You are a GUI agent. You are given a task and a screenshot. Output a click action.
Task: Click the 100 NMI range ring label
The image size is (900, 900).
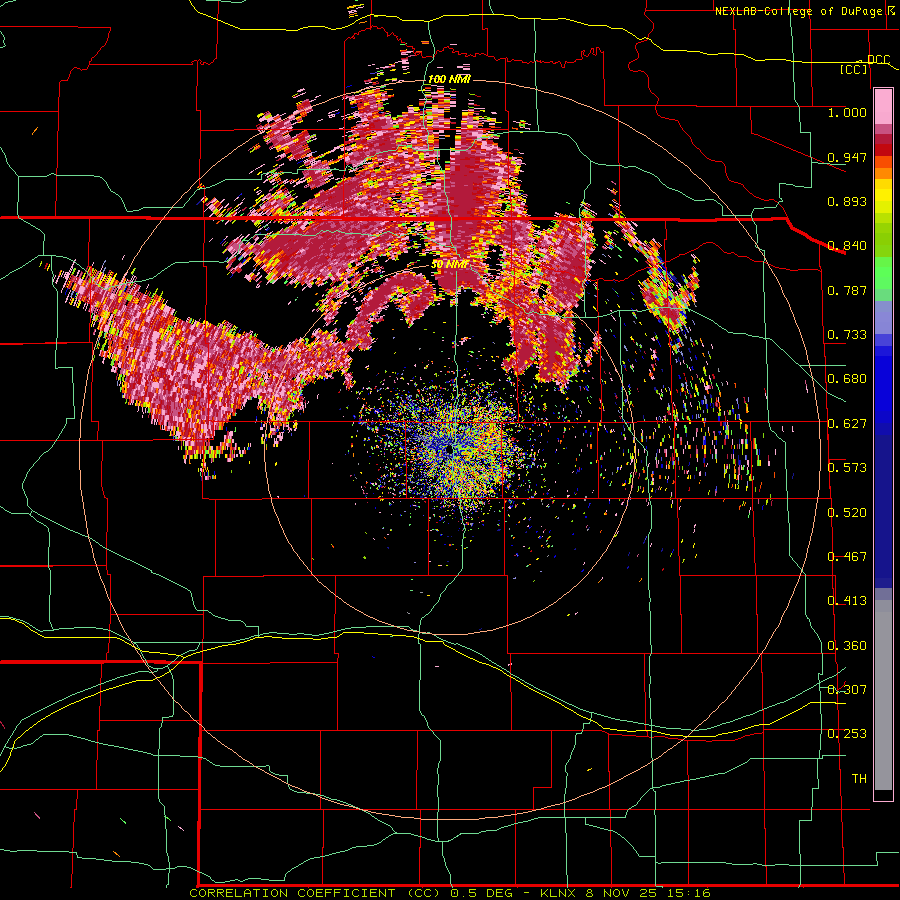[449, 79]
